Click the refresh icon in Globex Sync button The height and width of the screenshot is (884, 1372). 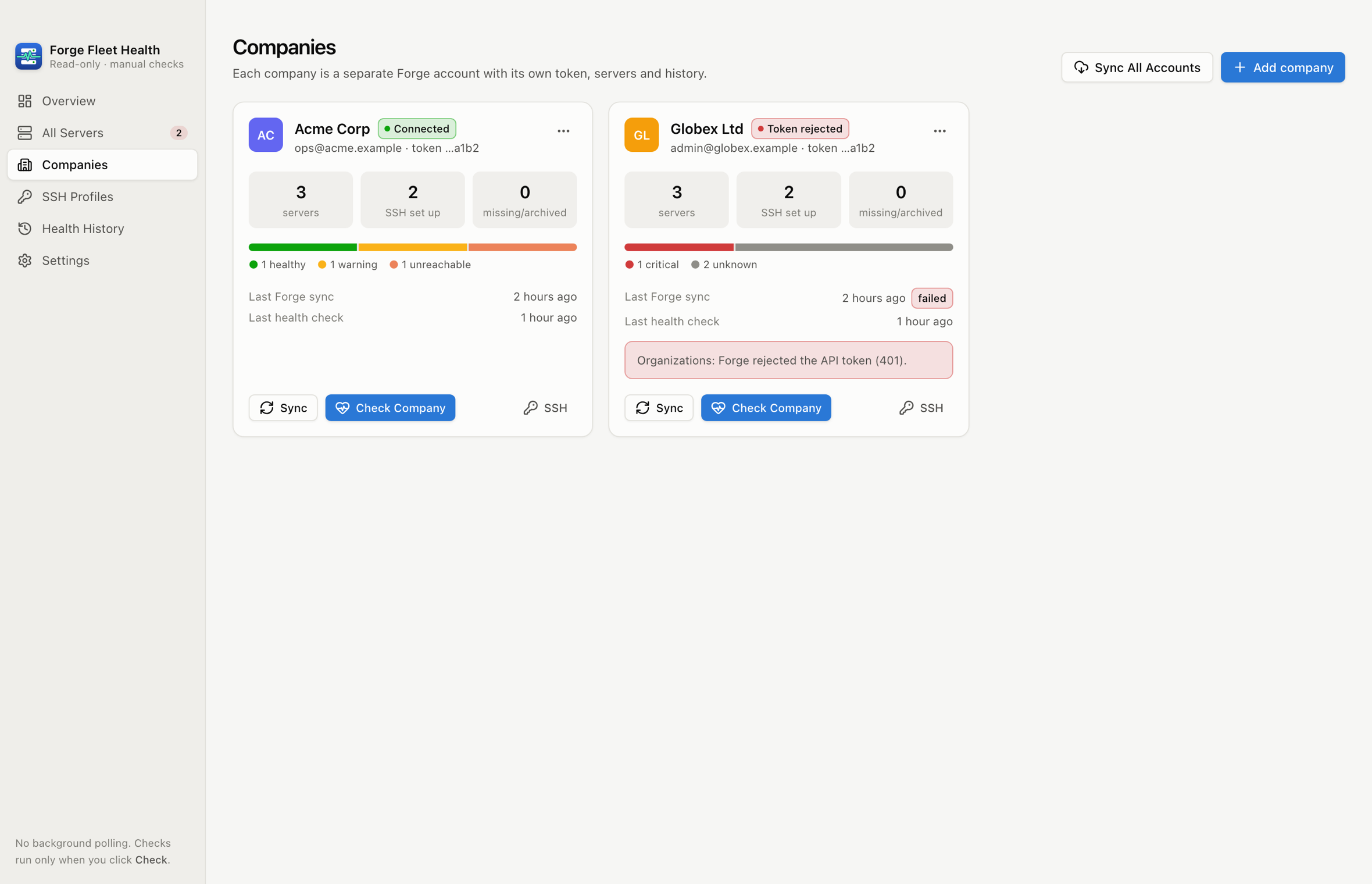click(642, 408)
